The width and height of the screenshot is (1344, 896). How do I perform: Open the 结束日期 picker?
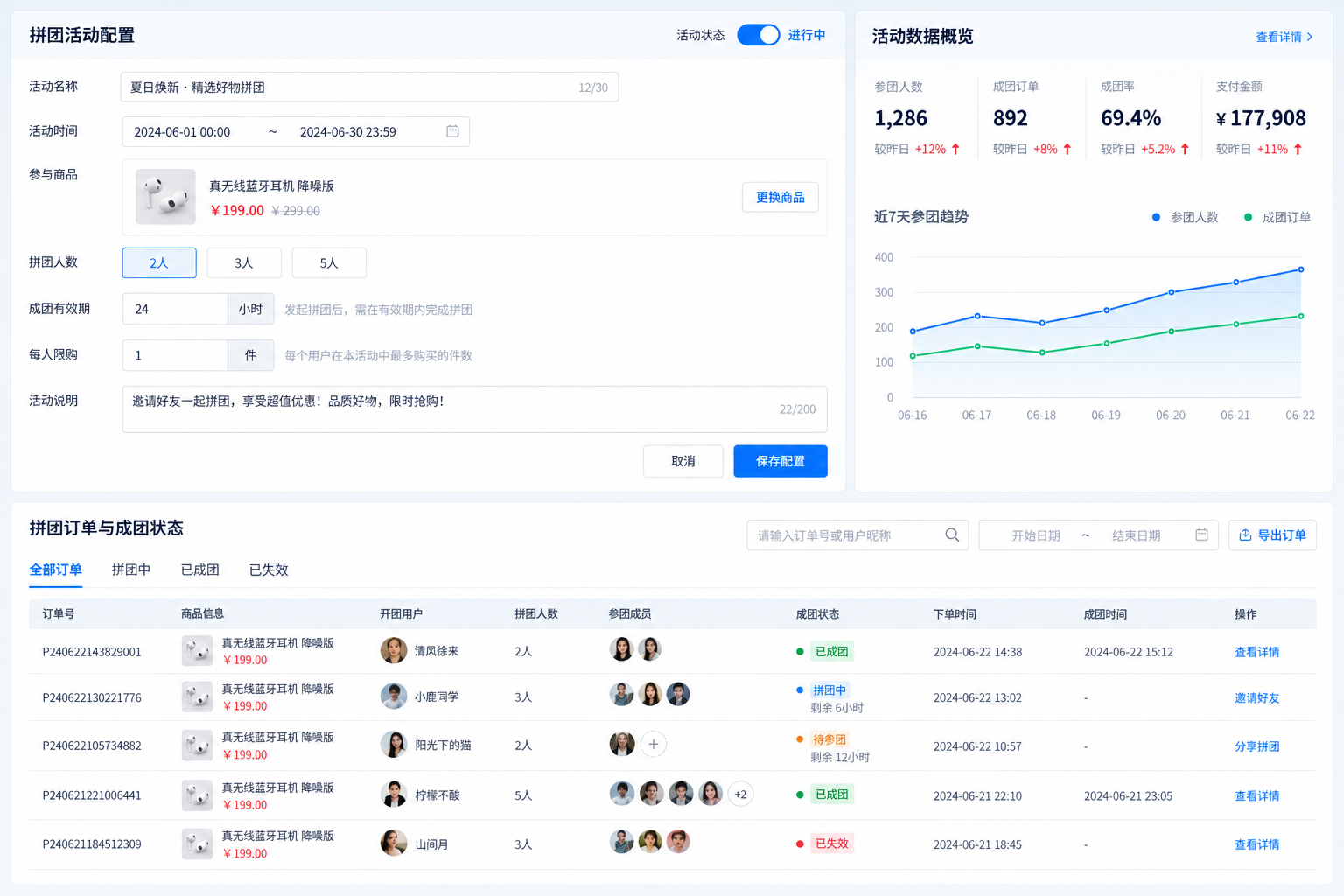[1137, 535]
